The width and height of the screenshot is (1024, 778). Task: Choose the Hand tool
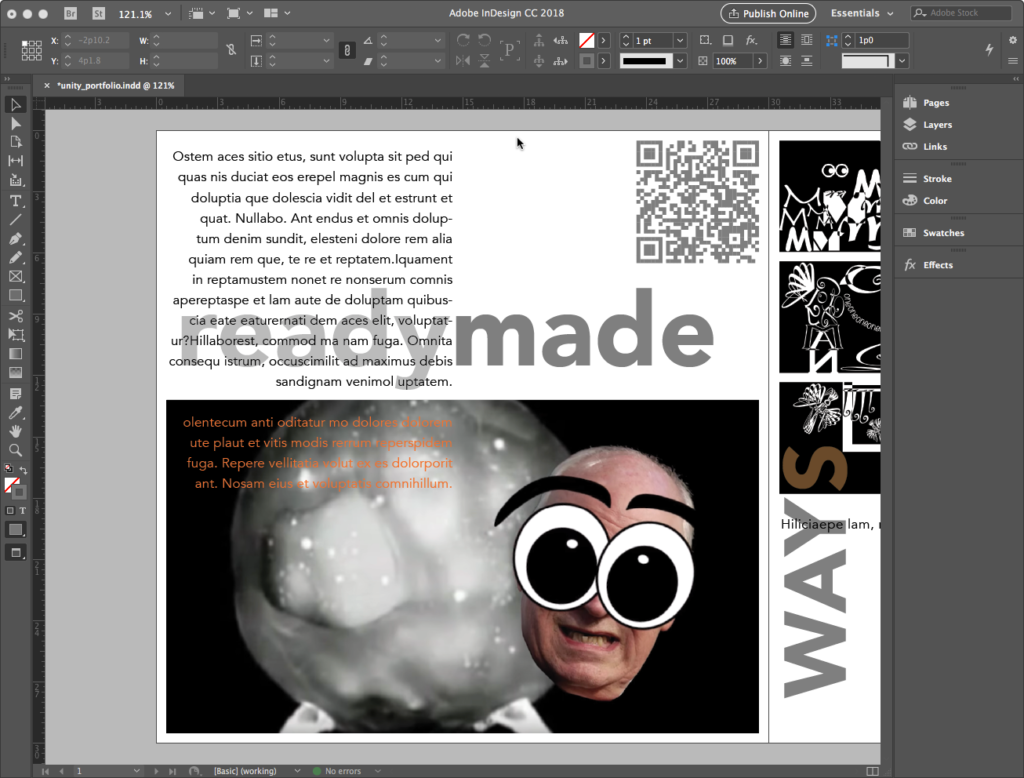pyautogui.click(x=16, y=431)
